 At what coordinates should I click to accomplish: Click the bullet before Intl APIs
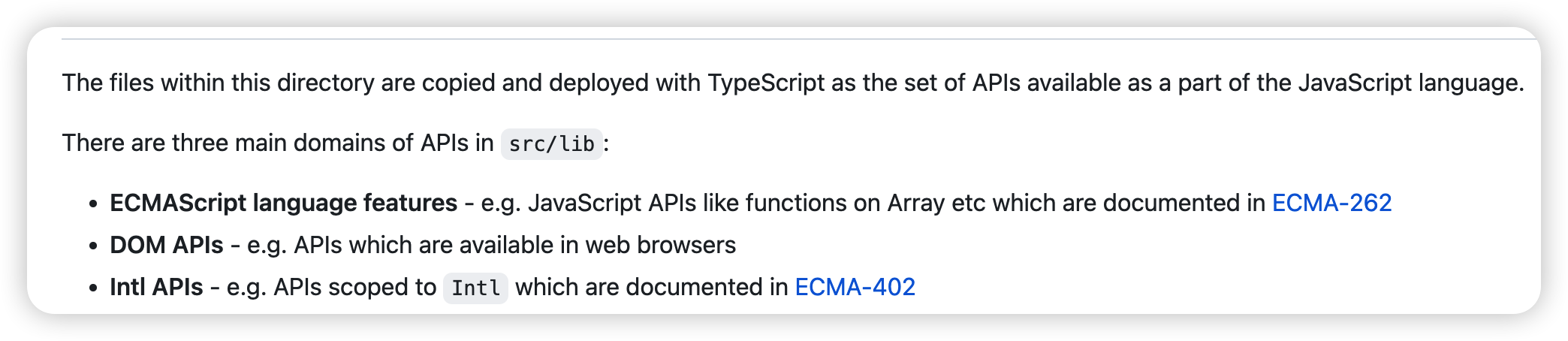93,288
